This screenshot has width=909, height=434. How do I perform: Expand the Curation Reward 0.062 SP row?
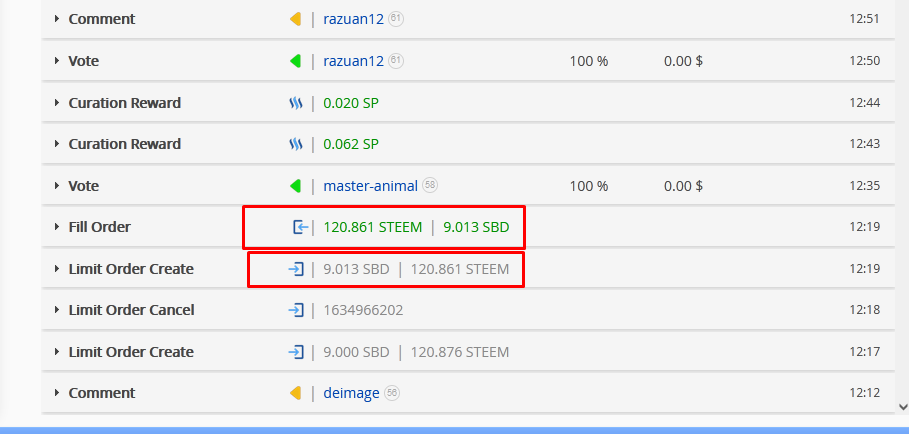click(57, 144)
